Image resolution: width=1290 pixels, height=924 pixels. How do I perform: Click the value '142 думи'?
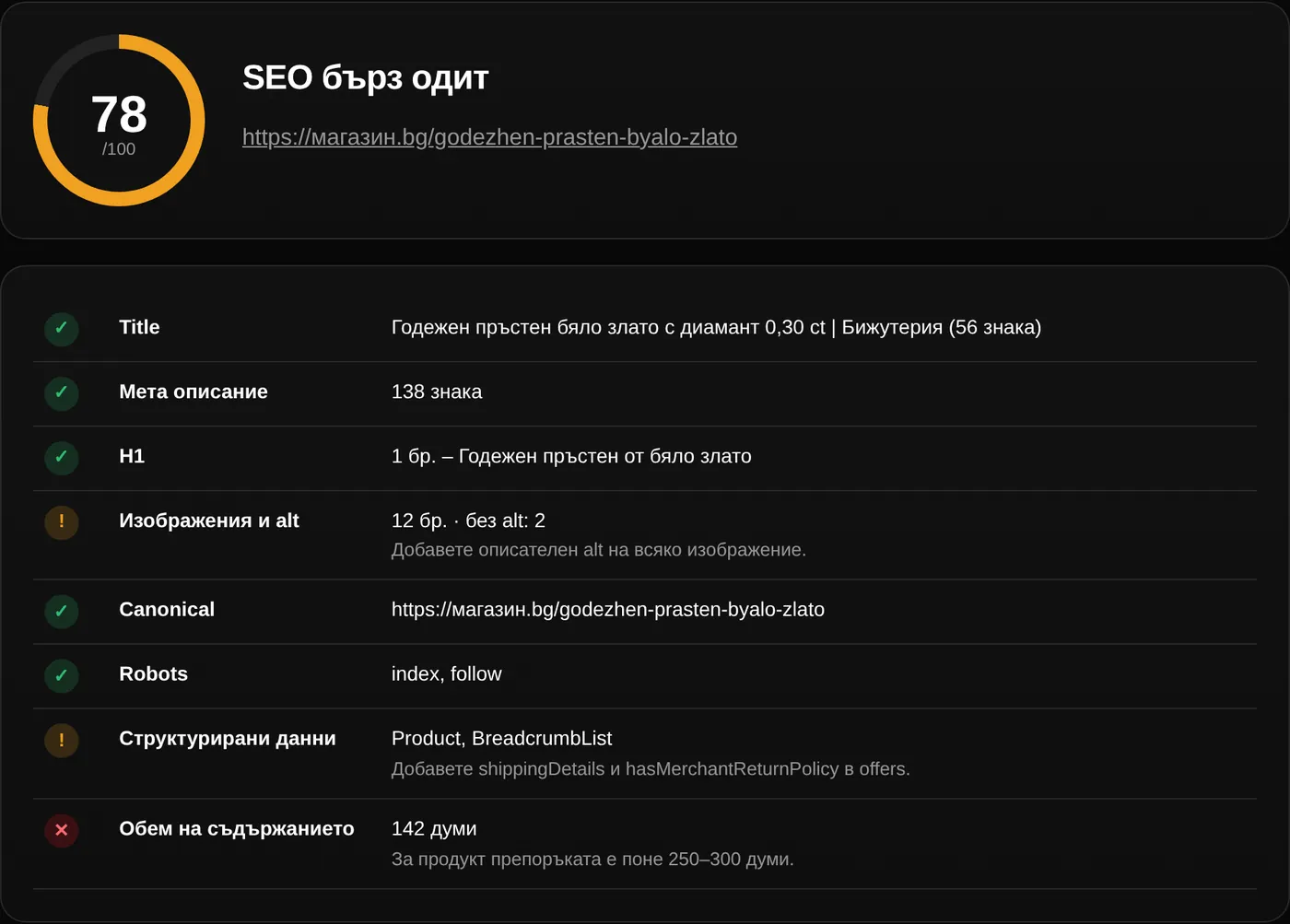[434, 828]
